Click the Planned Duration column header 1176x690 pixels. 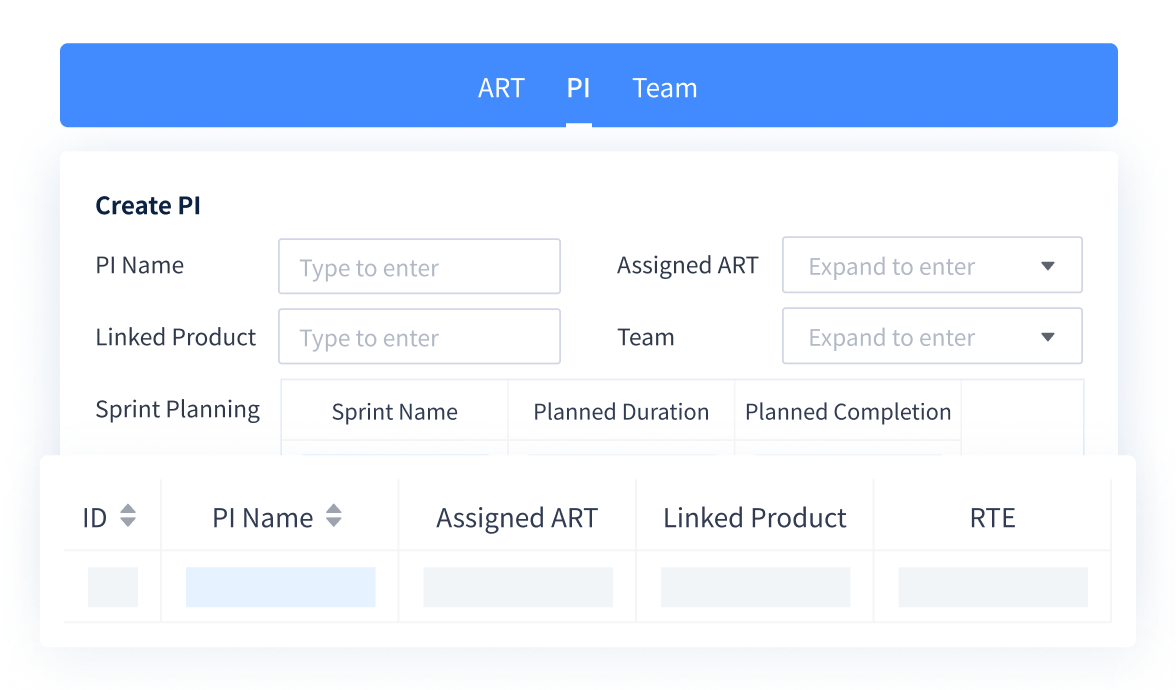tap(621, 412)
